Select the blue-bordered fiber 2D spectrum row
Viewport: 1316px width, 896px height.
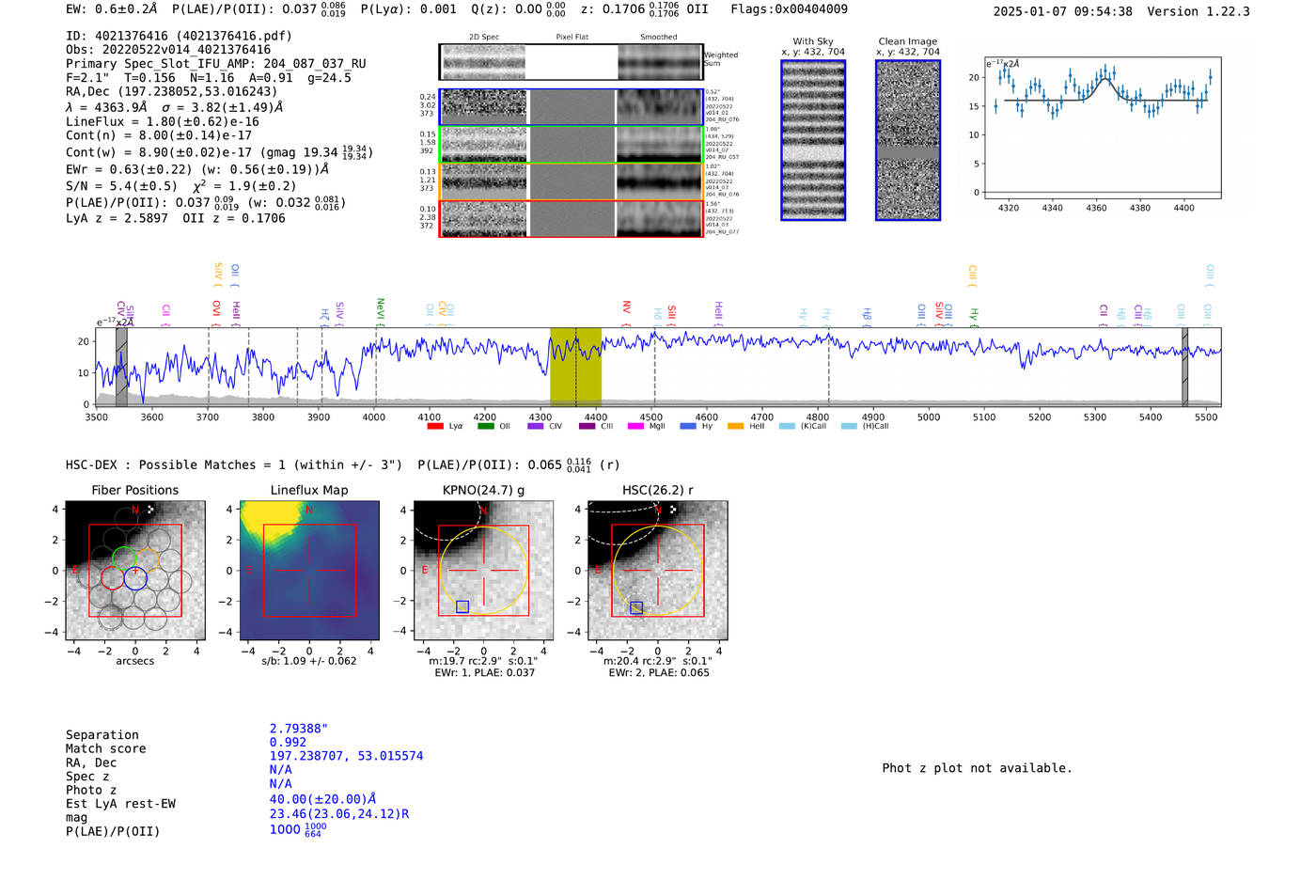point(572,107)
